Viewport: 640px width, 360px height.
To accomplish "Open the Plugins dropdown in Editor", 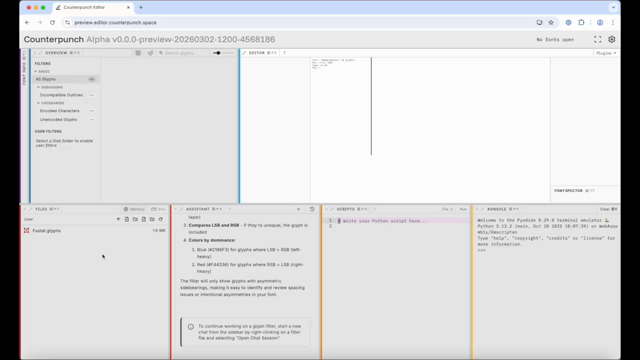I will (606, 53).
